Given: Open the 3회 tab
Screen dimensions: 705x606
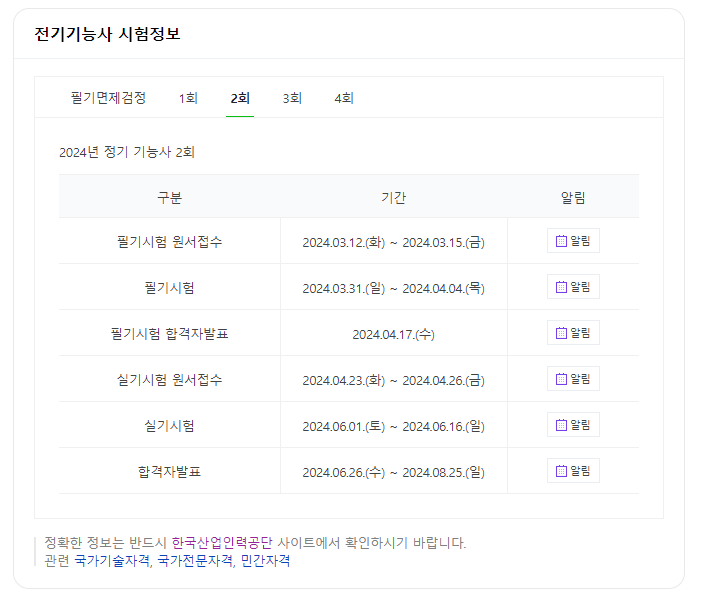Looking at the screenshot, I should coord(292,98).
